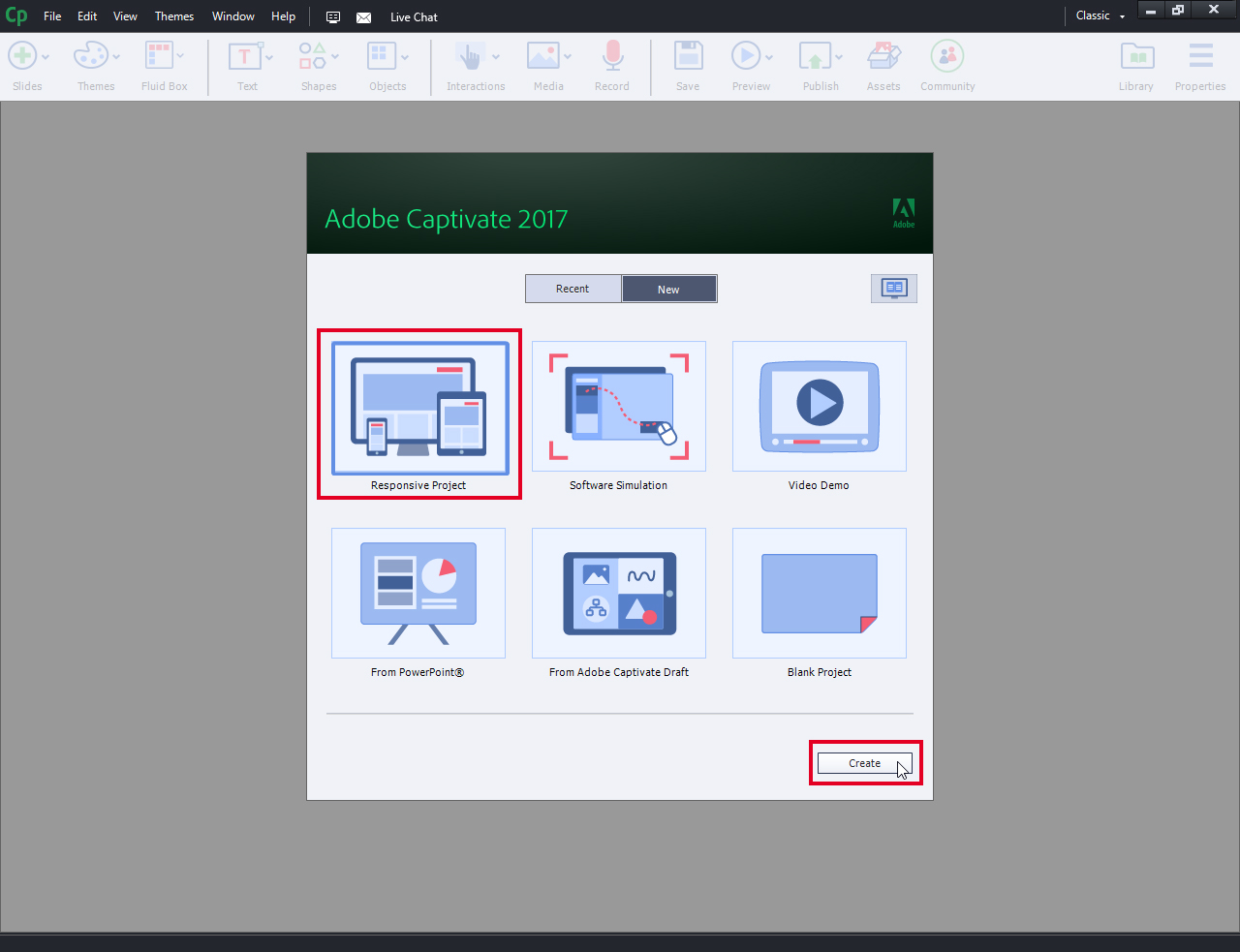Select the Video Demo thumbnail
Image resolution: width=1240 pixels, height=952 pixels.
click(820, 406)
